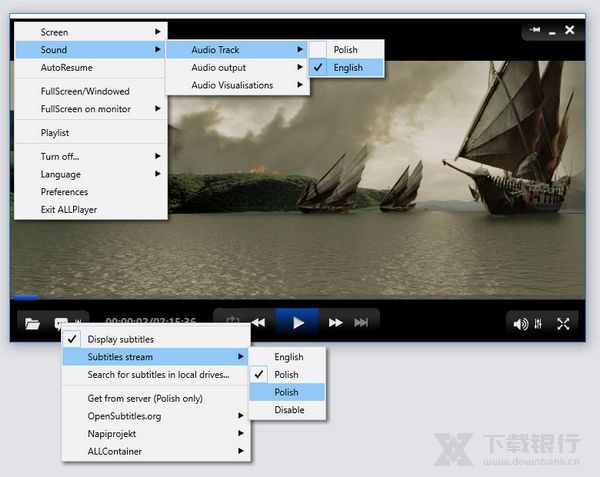Mute audio with the speaker icon
600x477 pixels.
point(520,323)
